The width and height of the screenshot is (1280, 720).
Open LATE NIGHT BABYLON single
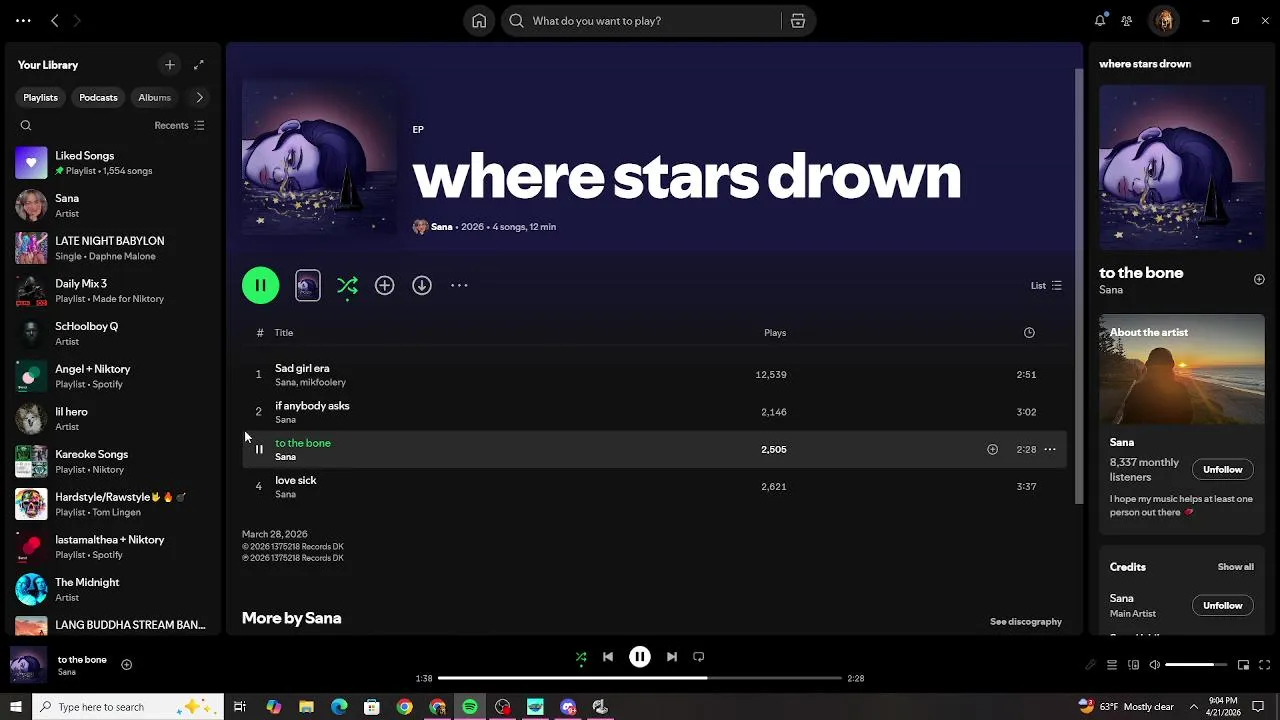coord(112,248)
